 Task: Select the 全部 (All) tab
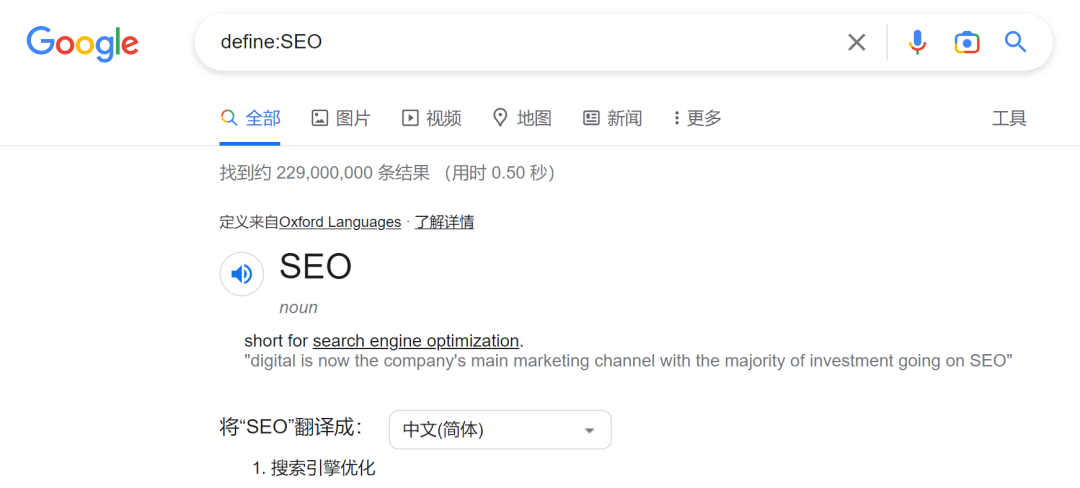(251, 118)
